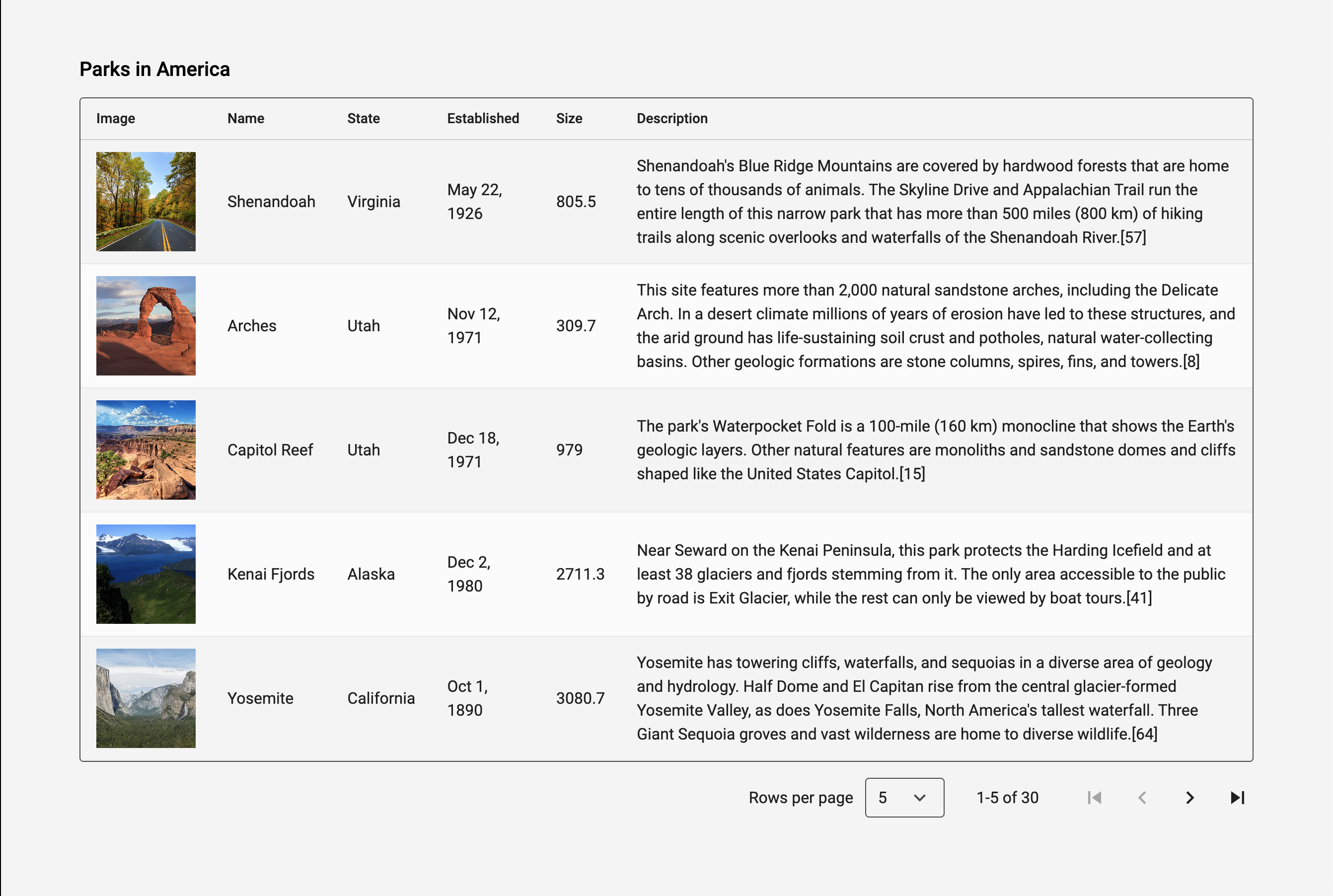Click the Image column header
Screen dimensions: 1333x896
(x=115, y=118)
